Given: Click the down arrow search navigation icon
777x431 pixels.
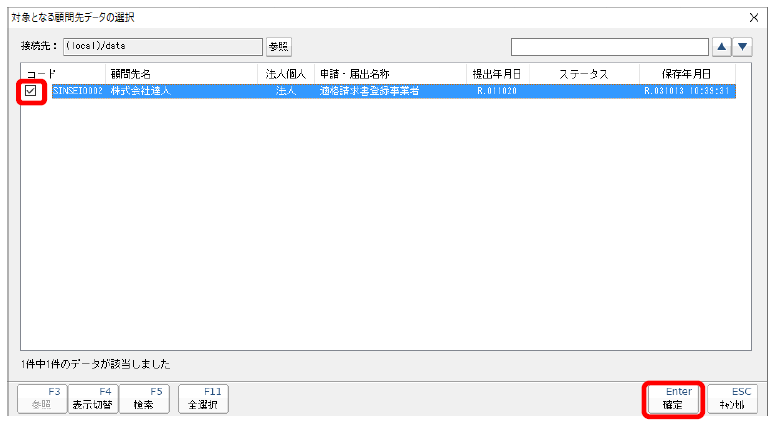Looking at the screenshot, I should pos(742,46).
